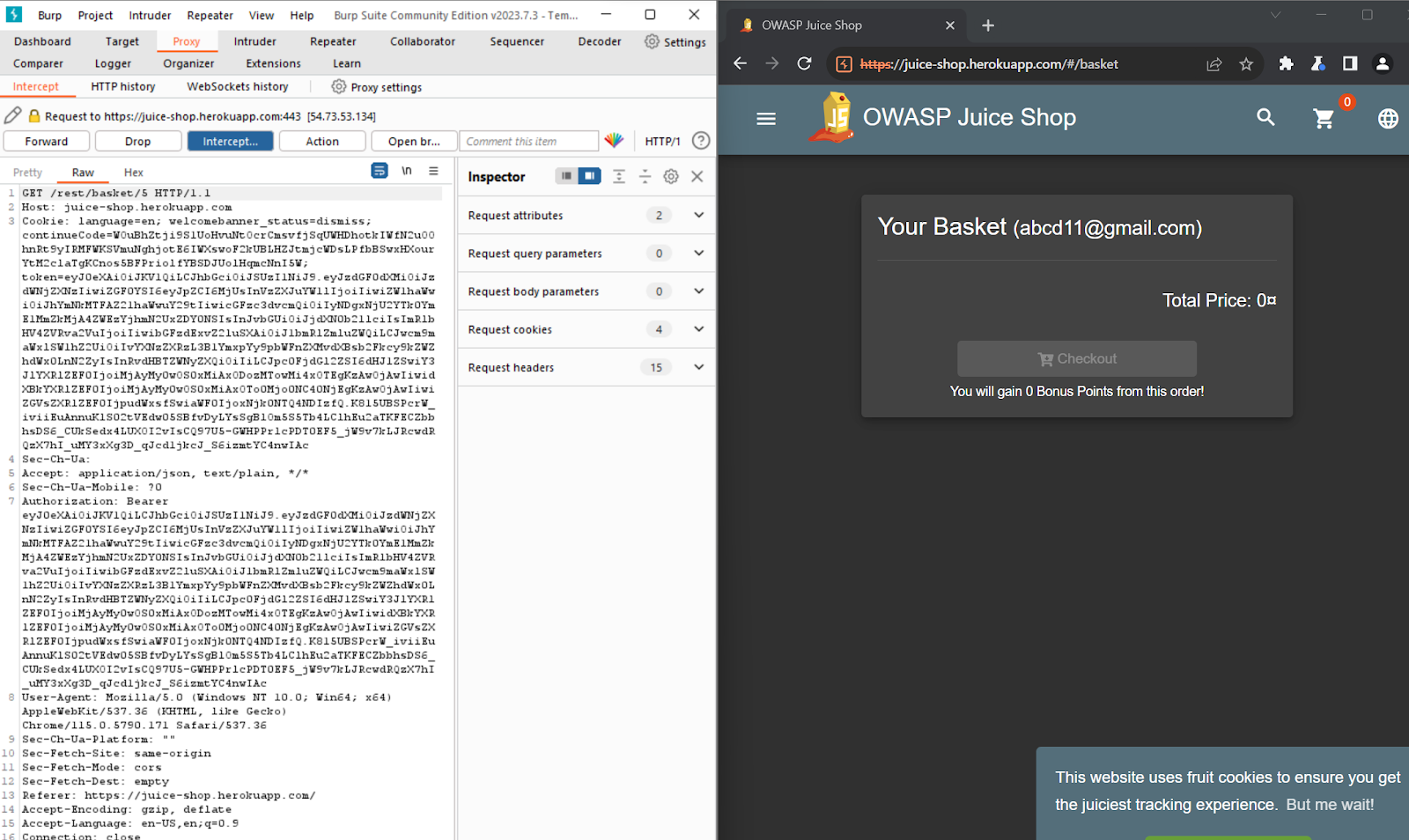The image size is (1409, 840).
Task: Open HTTP/1 protocol selector
Action: pyautogui.click(x=662, y=141)
